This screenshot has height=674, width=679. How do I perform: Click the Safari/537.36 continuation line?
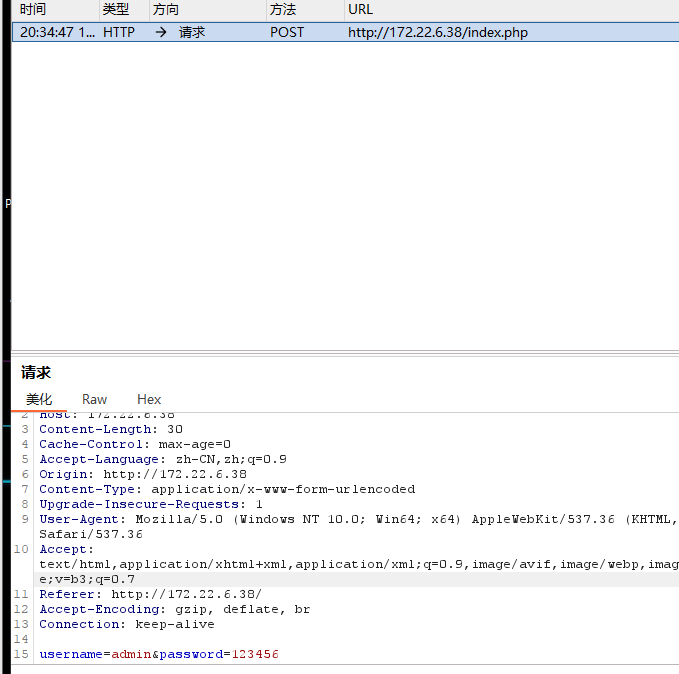point(91,535)
